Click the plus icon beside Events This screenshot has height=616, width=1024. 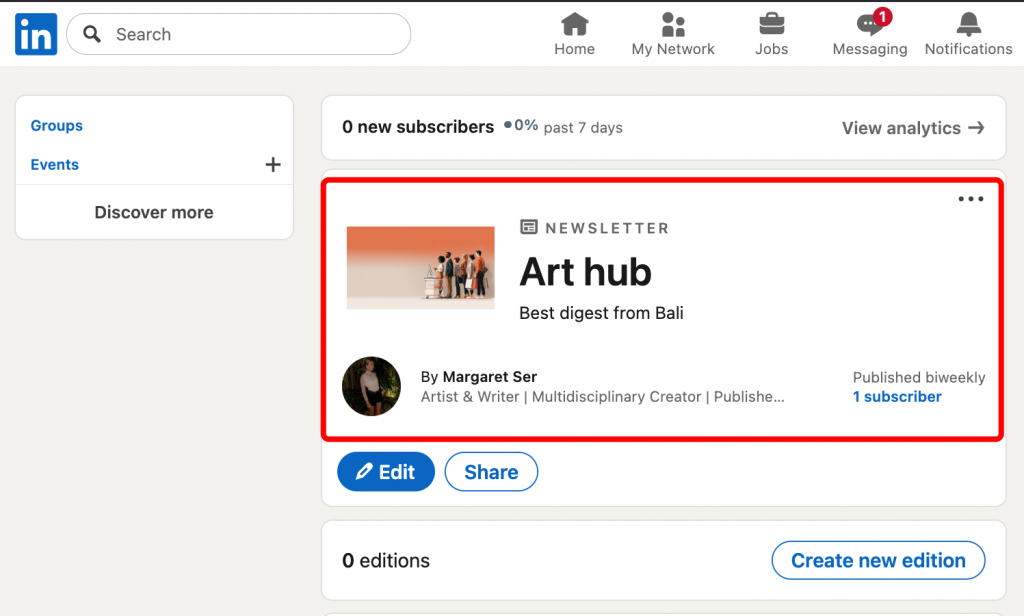coord(272,165)
